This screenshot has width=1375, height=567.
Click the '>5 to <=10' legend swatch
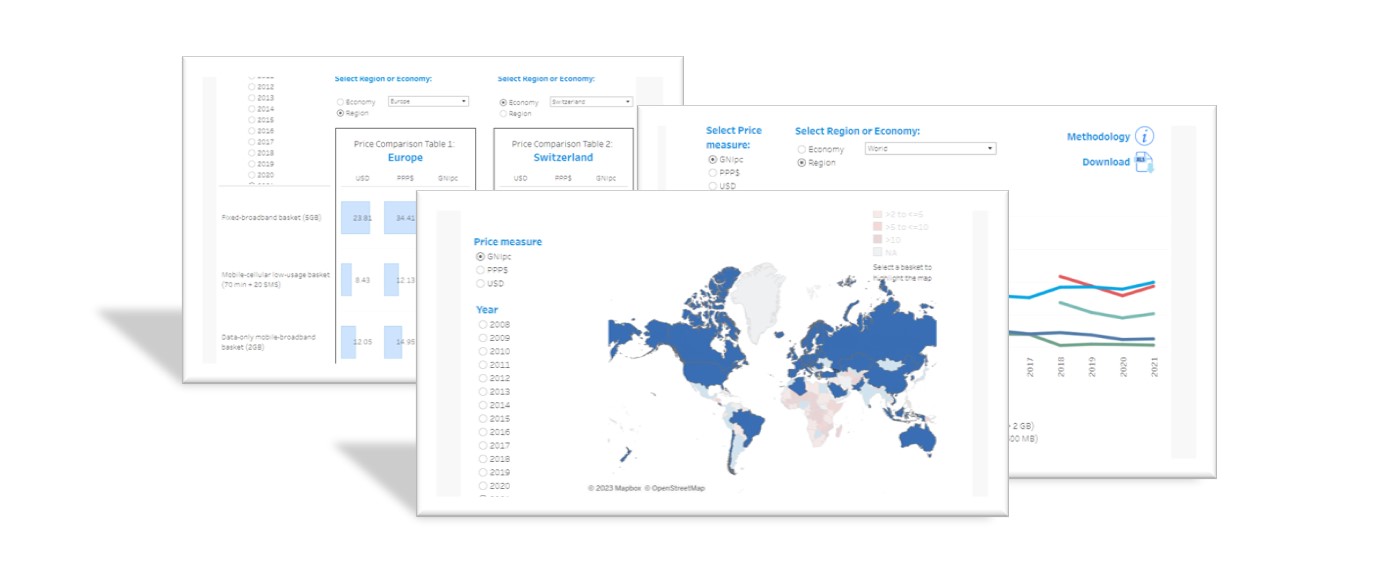point(877,227)
